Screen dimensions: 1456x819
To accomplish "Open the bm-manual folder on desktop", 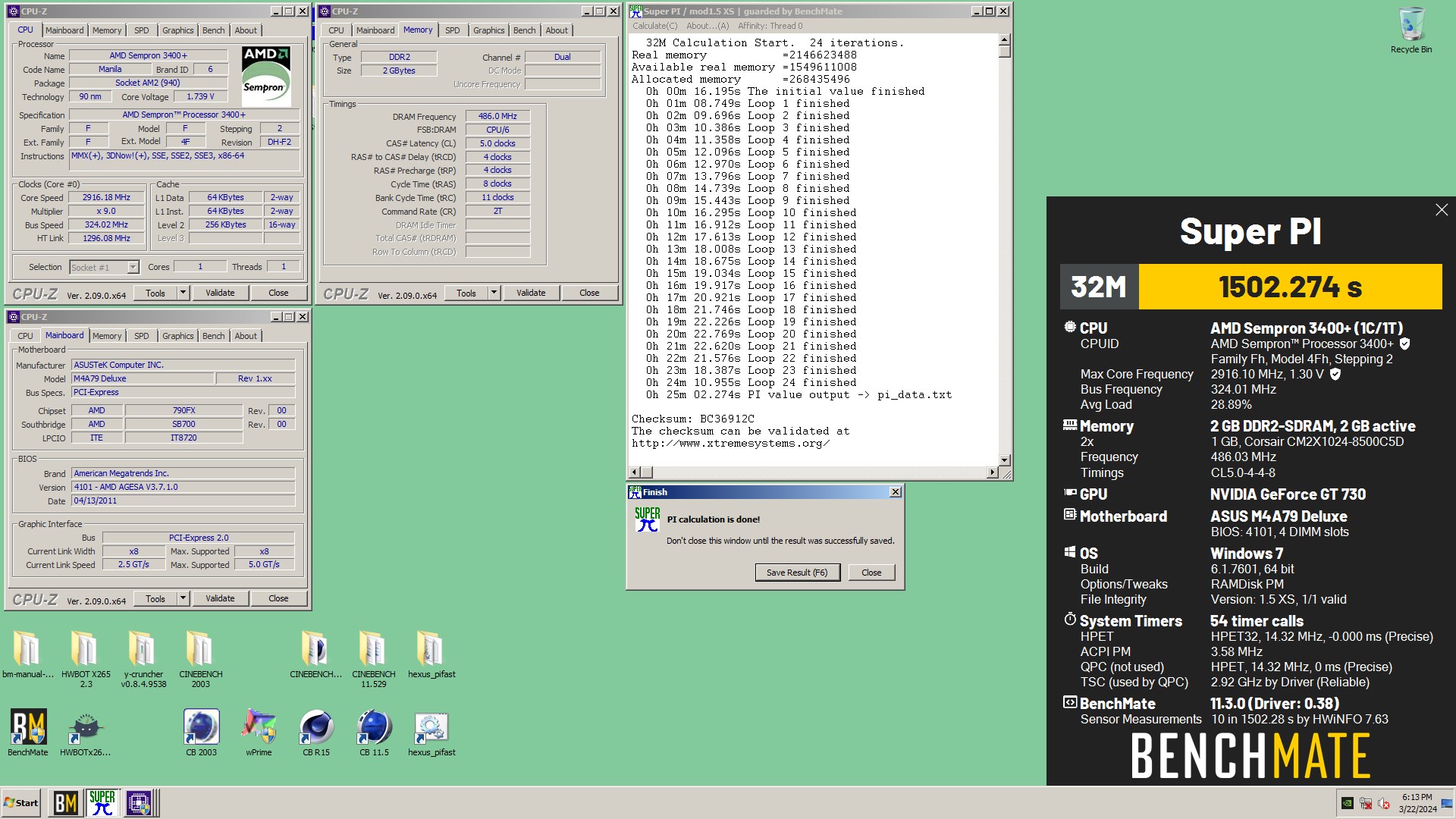I will [x=27, y=654].
